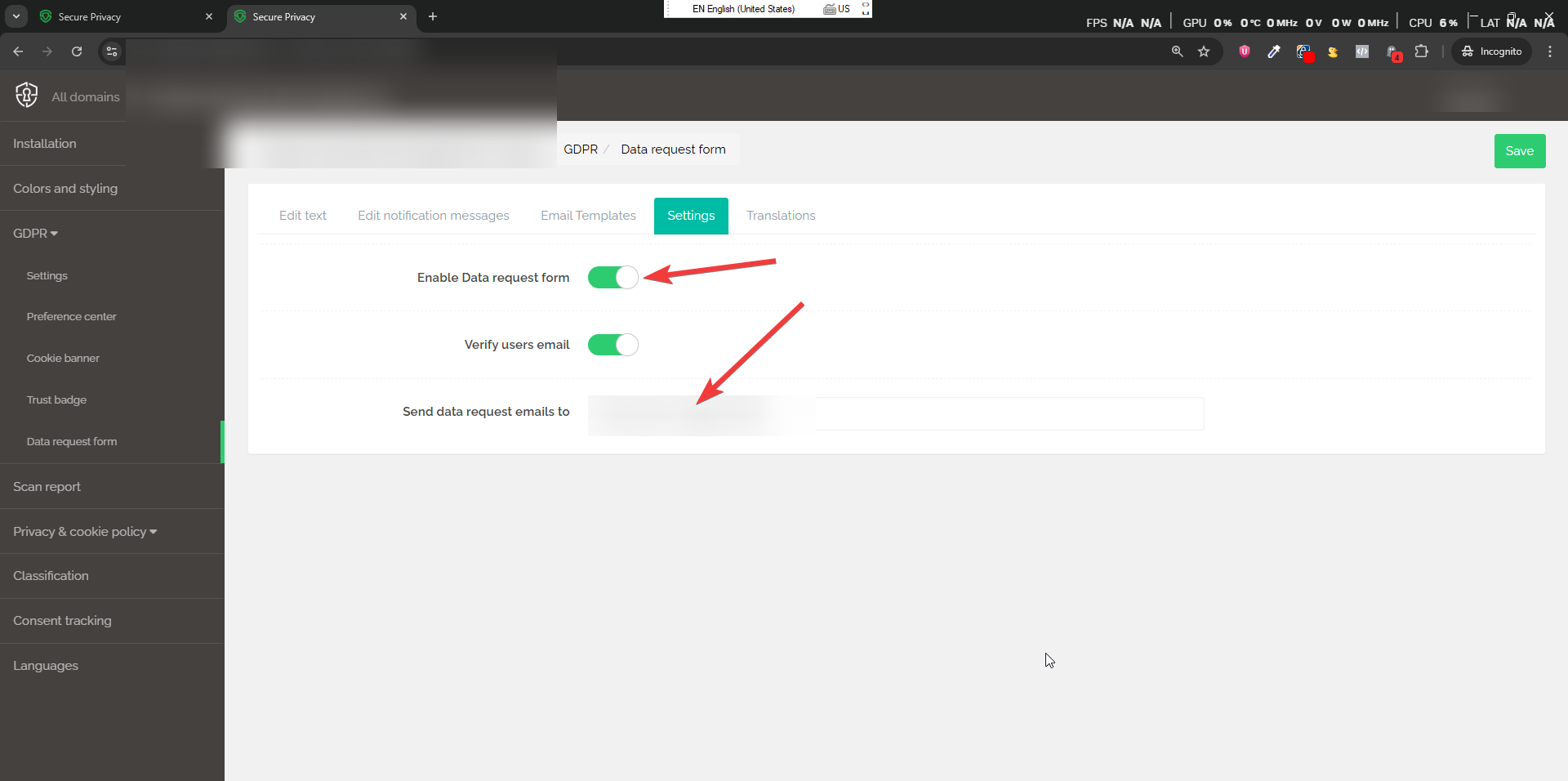The width and height of the screenshot is (1568, 781).
Task: Expand the Privacy & cookie policy menu
Action: point(84,531)
